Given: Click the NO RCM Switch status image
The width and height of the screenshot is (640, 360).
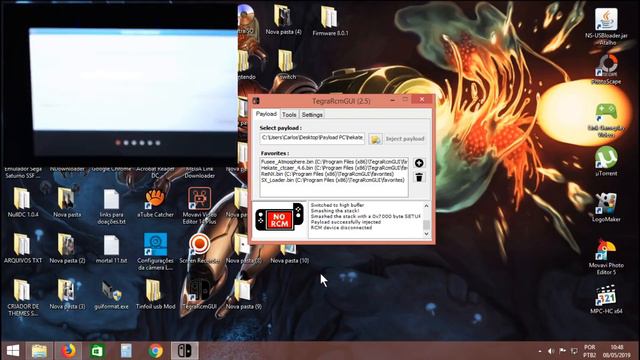Looking at the screenshot, I should [280, 217].
